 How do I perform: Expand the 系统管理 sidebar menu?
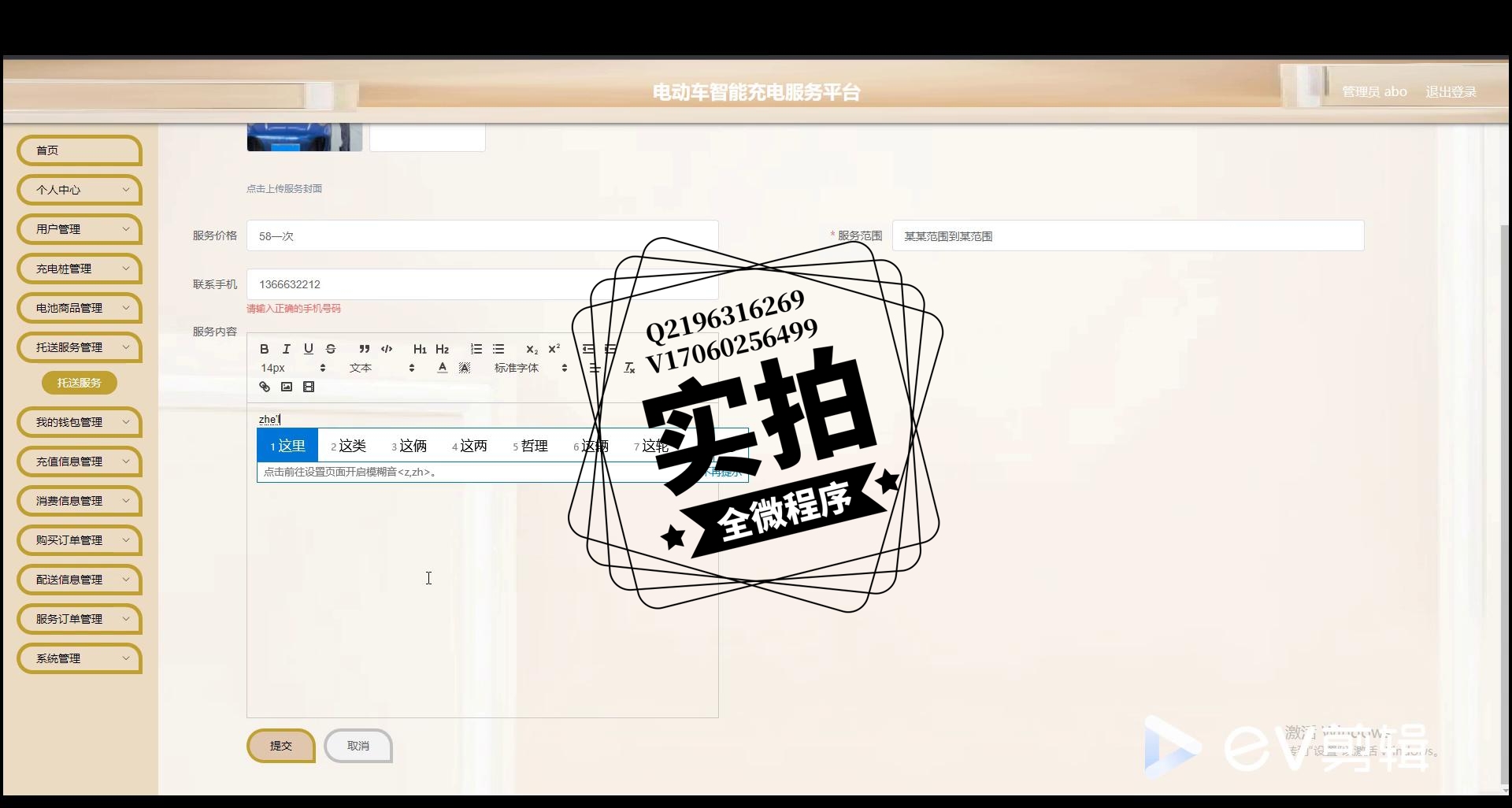pyautogui.click(x=79, y=658)
